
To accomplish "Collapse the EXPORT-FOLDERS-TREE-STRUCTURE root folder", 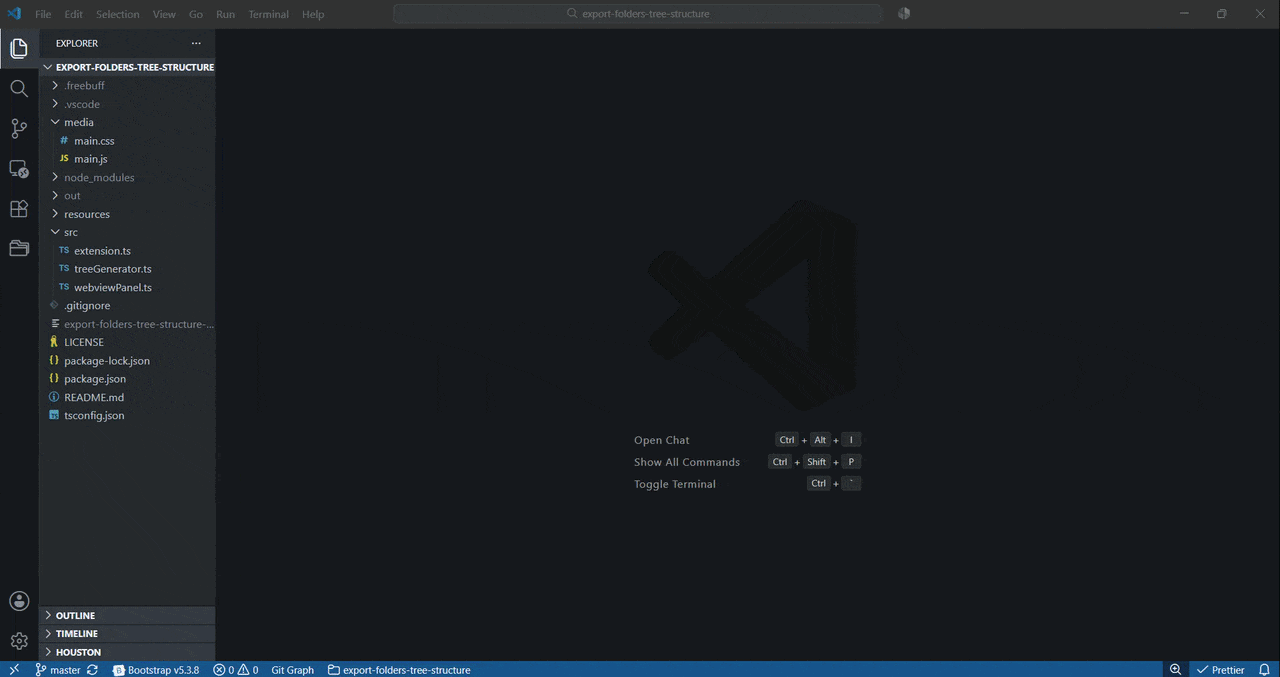I will (x=127, y=67).
